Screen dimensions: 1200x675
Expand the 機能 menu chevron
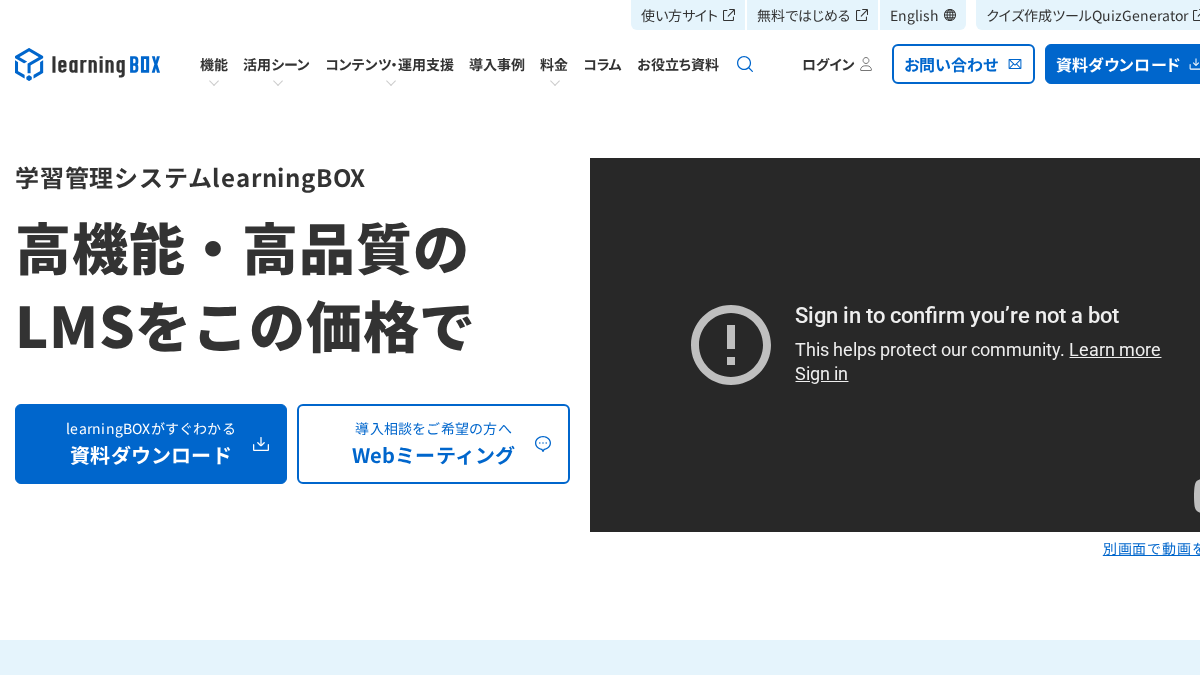coord(214,83)
